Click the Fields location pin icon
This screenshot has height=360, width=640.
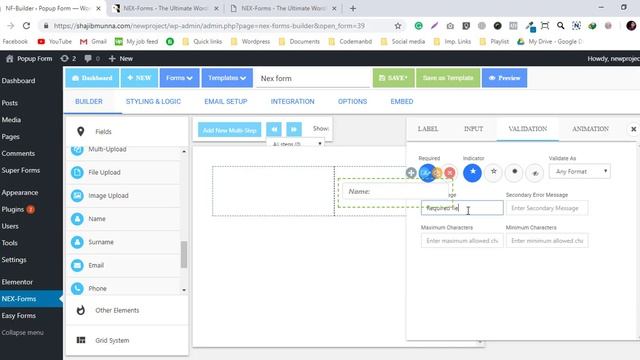(80, 131)
